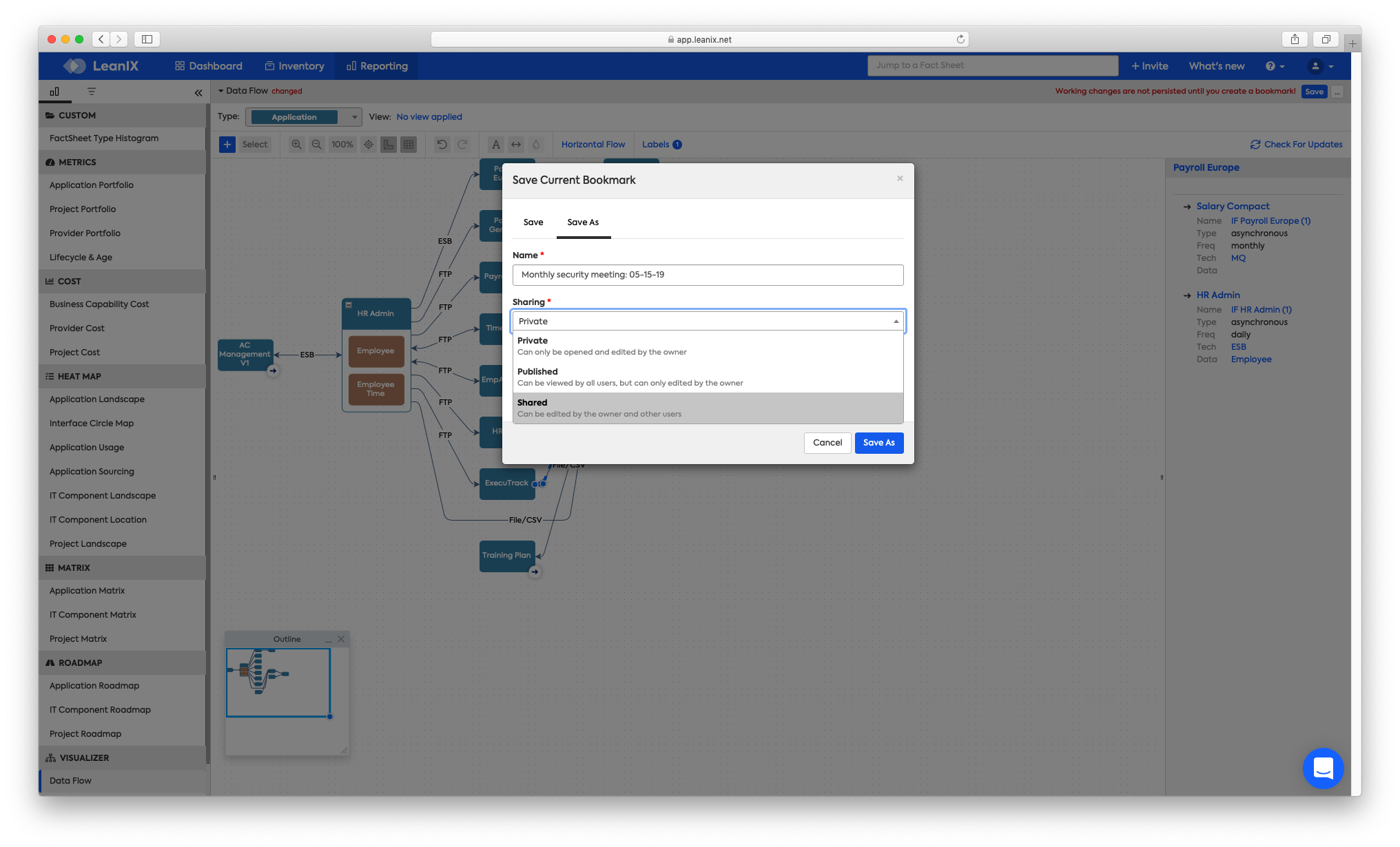This screenshot has width=1400, height=847.
Task: Collapse the CUSTOM sidebar section
Action: click(x=122, y=116)
